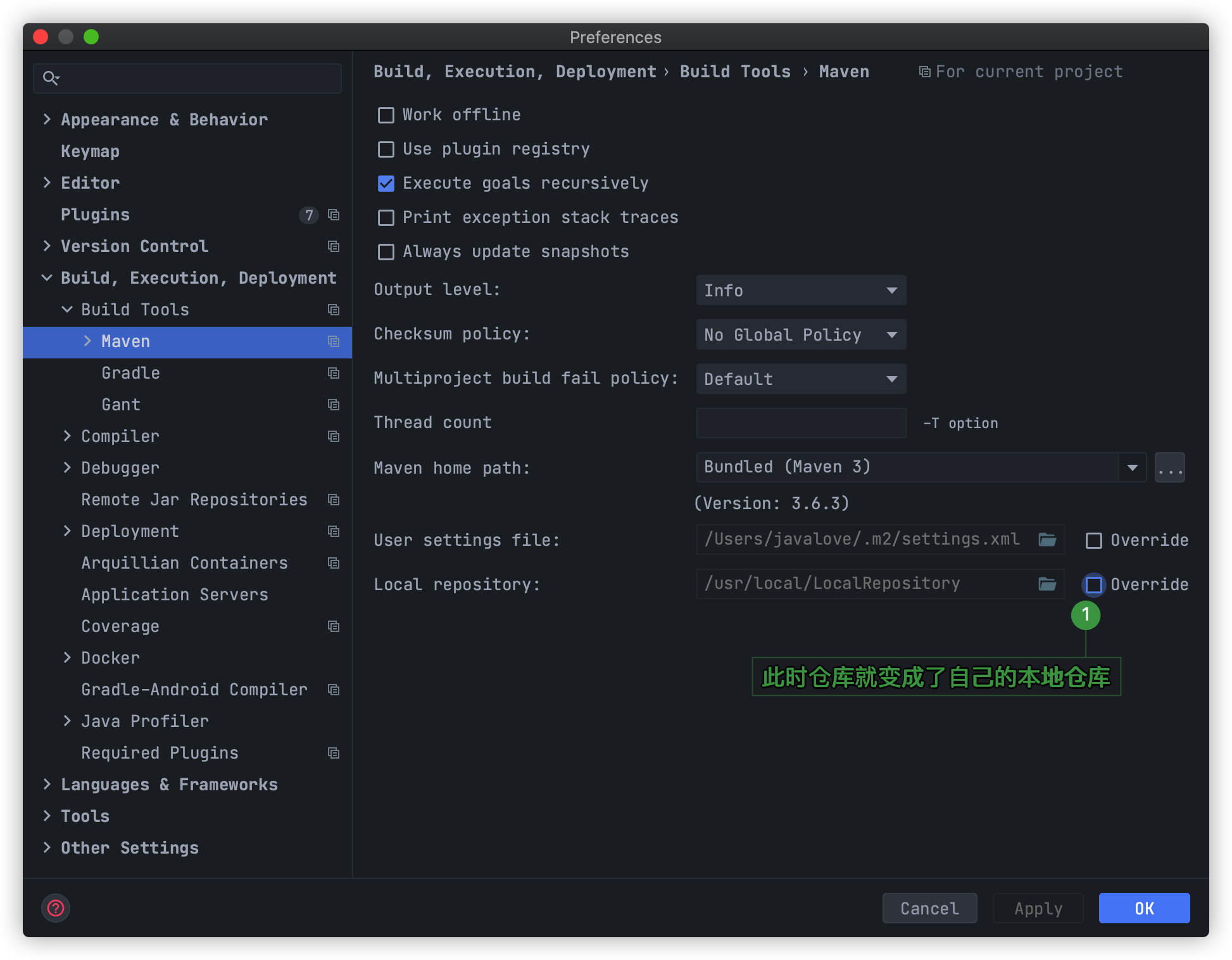Image resolution: width=1232 pixels, height=960 pixels.
Task: Click the Thread count input field
Action: pyautogui.click(x=800, y=423)
